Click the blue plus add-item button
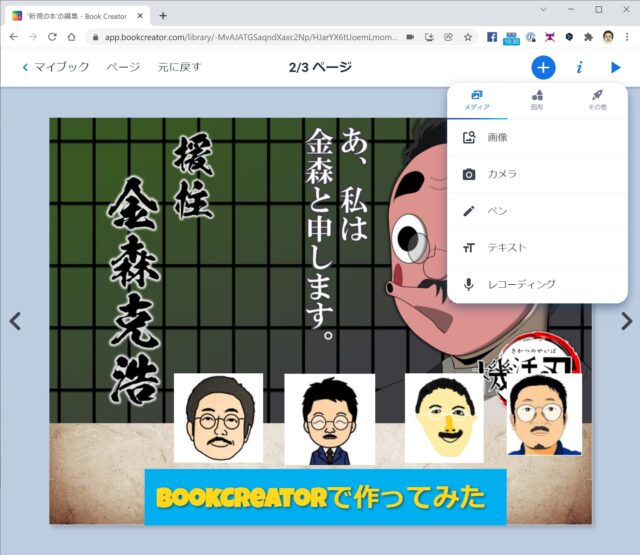 point(542,67)
